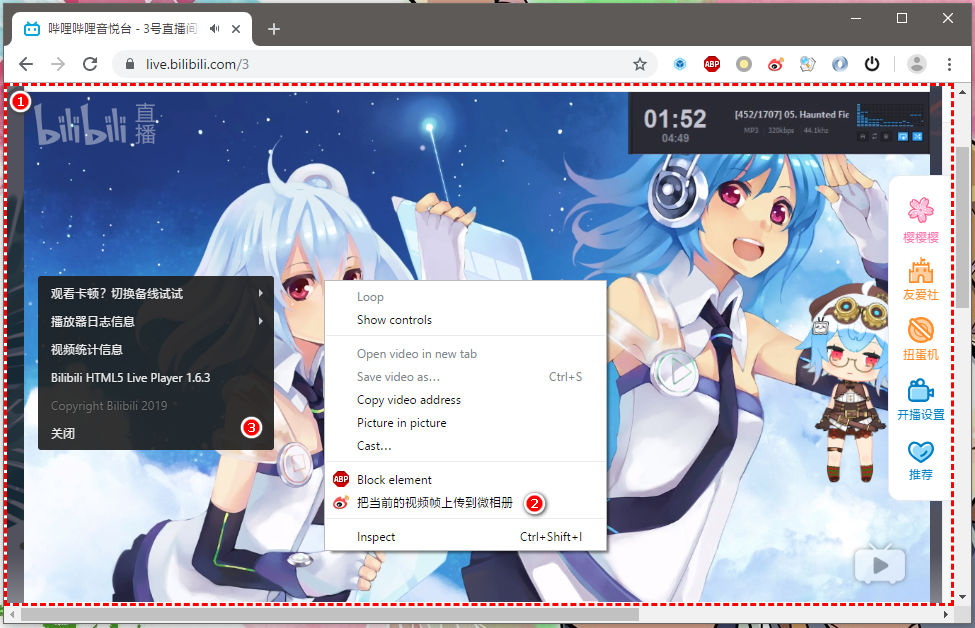Open the Weibo eye extension icon in the toolbar
This screenshot has width=975, height=628.
coord(775,64)
